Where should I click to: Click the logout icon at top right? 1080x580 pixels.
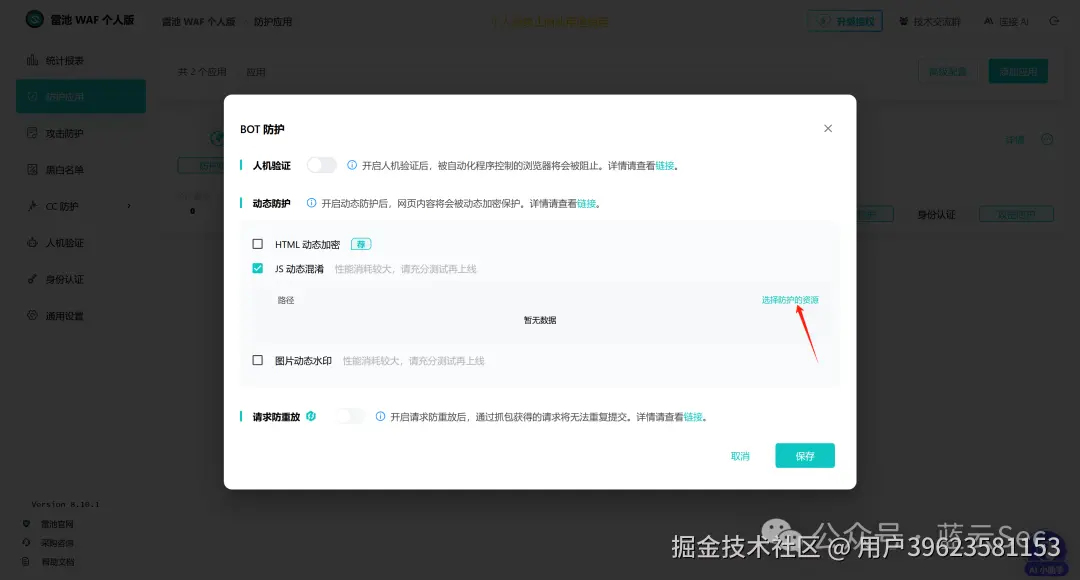[x=1054, y=21]
